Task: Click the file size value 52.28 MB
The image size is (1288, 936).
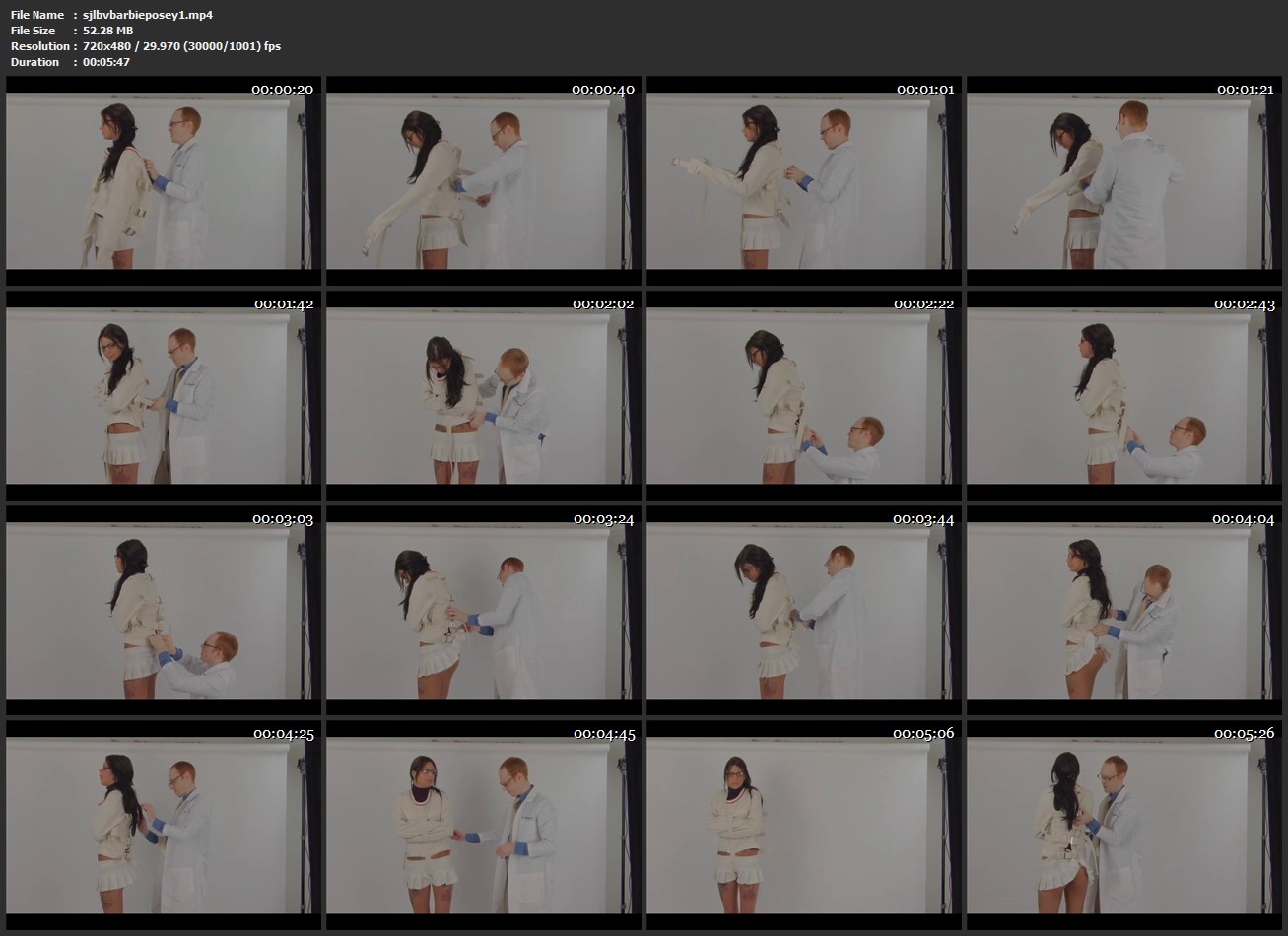Action: [x=108, y=31]
